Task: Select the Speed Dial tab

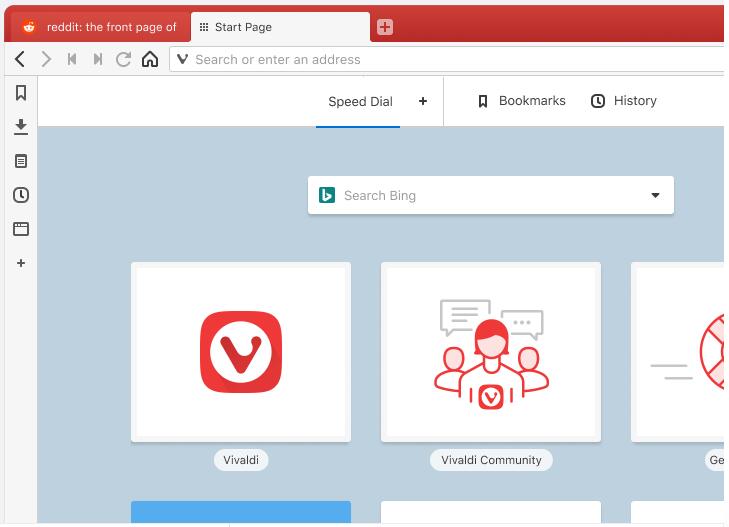Action: coord(360,102)
